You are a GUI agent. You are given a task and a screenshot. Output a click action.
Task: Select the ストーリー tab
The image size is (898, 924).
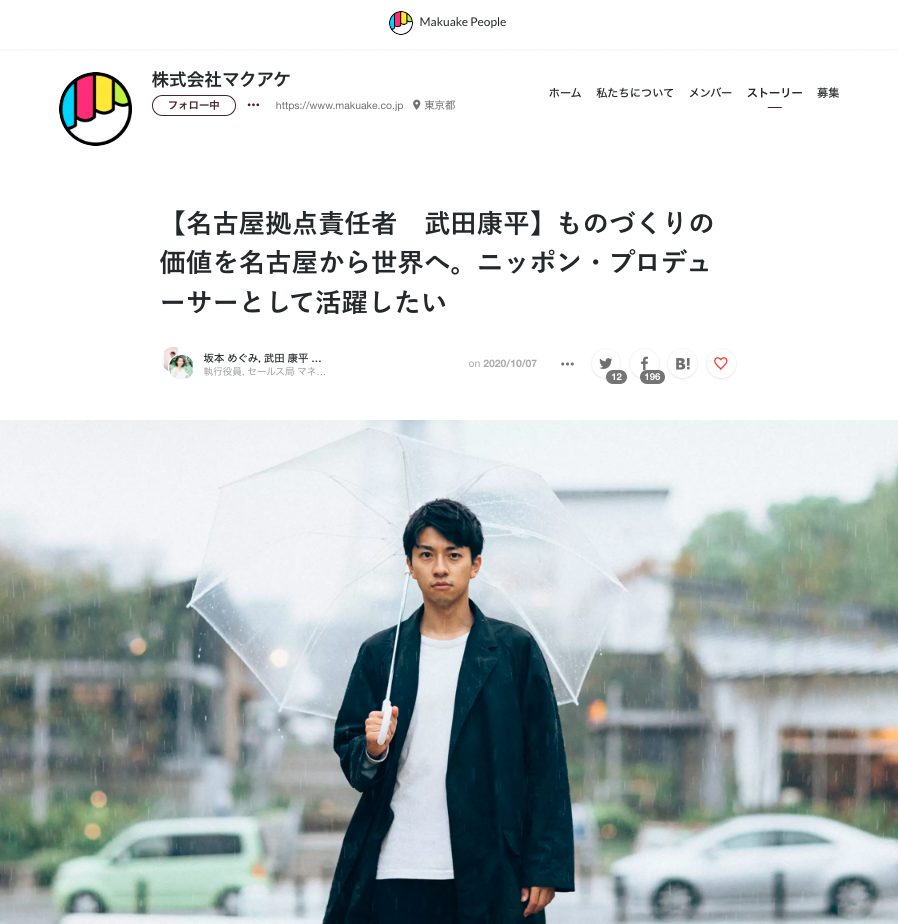click(774, 93)
